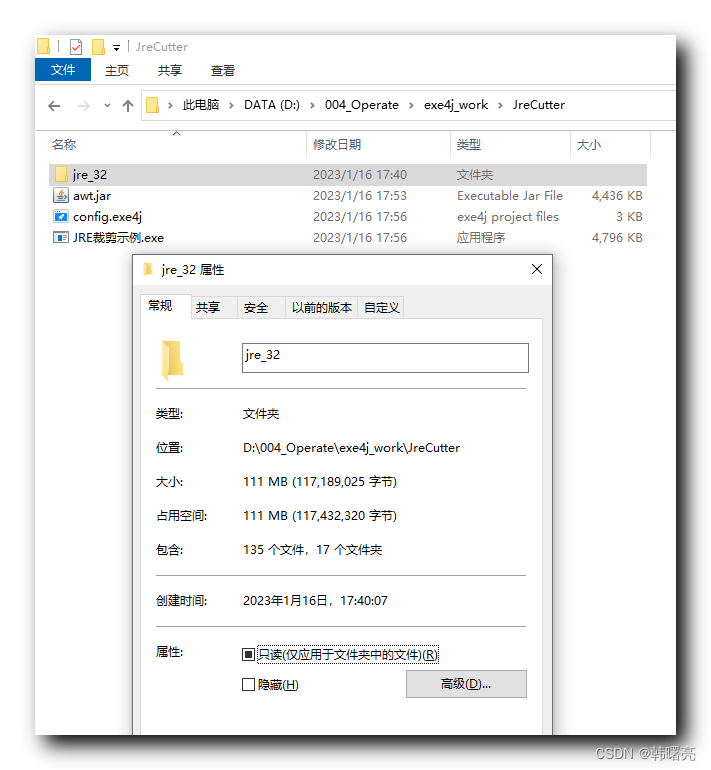Click exe4j_work in the breadcrumb
The image size is (711, 770).
coord(456,105)
